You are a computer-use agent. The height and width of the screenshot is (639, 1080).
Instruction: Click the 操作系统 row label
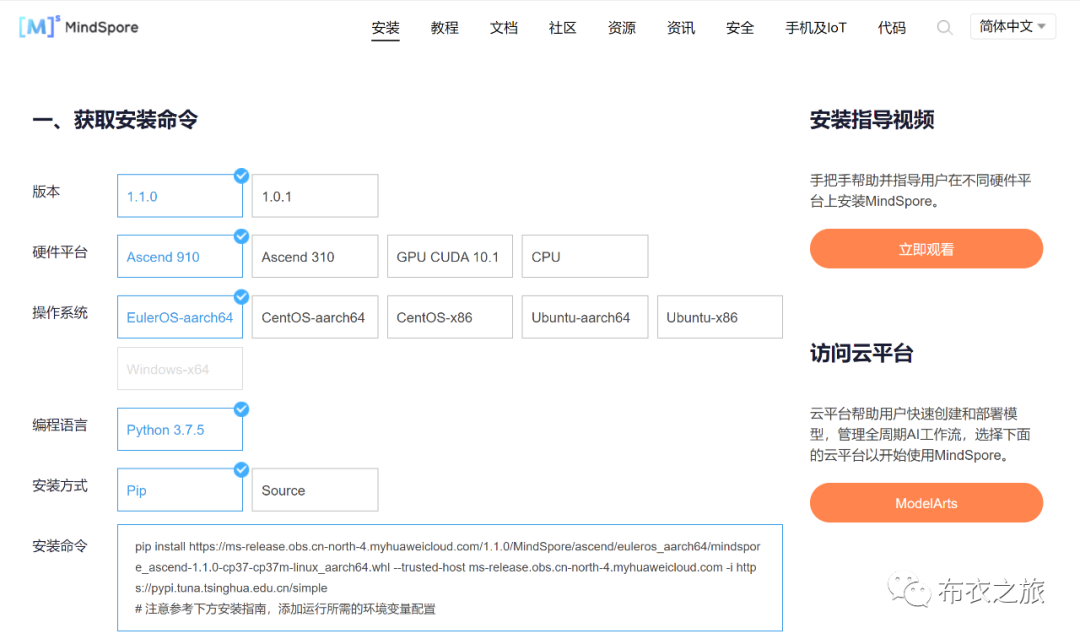[60, 313]
